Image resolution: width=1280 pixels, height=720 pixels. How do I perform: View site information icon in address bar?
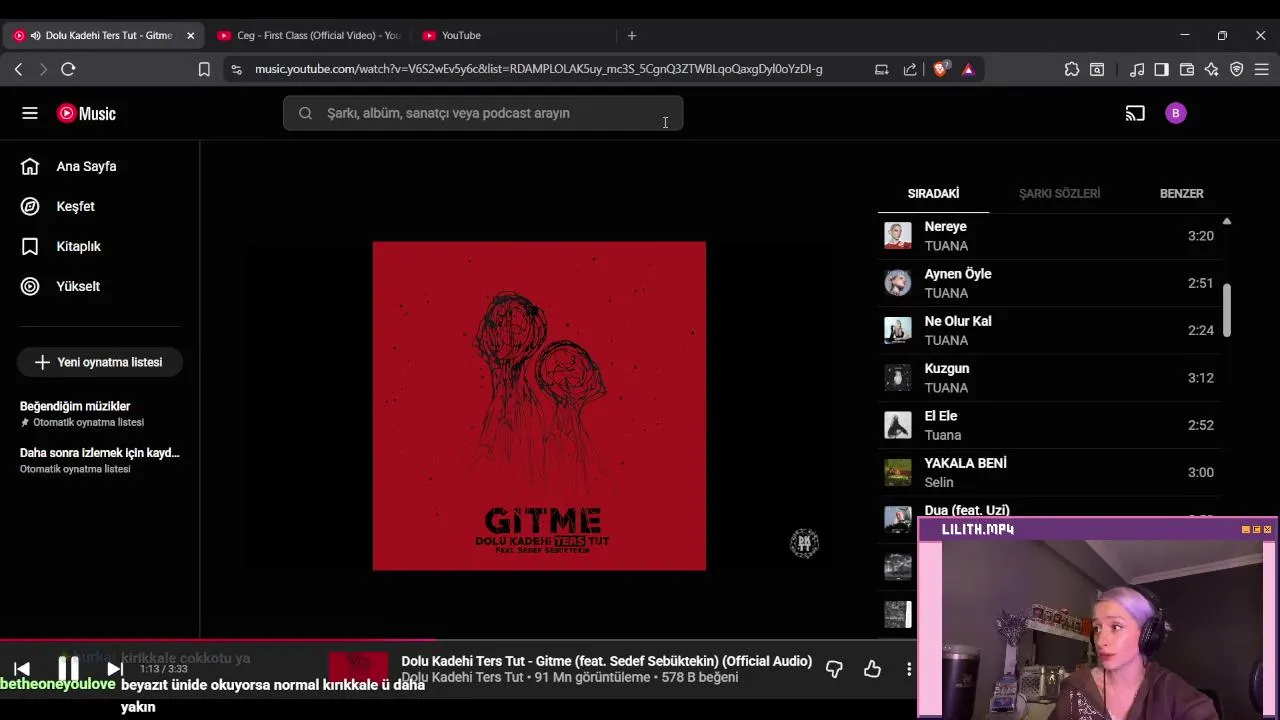pyautogui.click(x=236, y=69)
